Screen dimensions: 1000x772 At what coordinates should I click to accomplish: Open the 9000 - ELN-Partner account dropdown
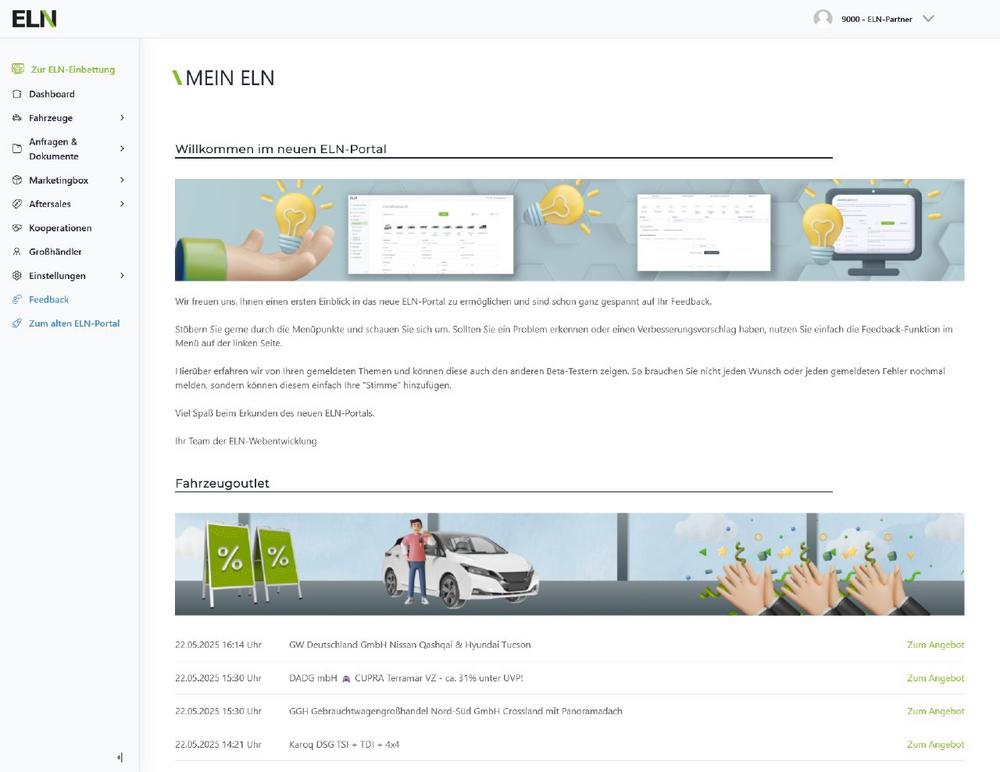pyautogui.click(x=928, y=18)
